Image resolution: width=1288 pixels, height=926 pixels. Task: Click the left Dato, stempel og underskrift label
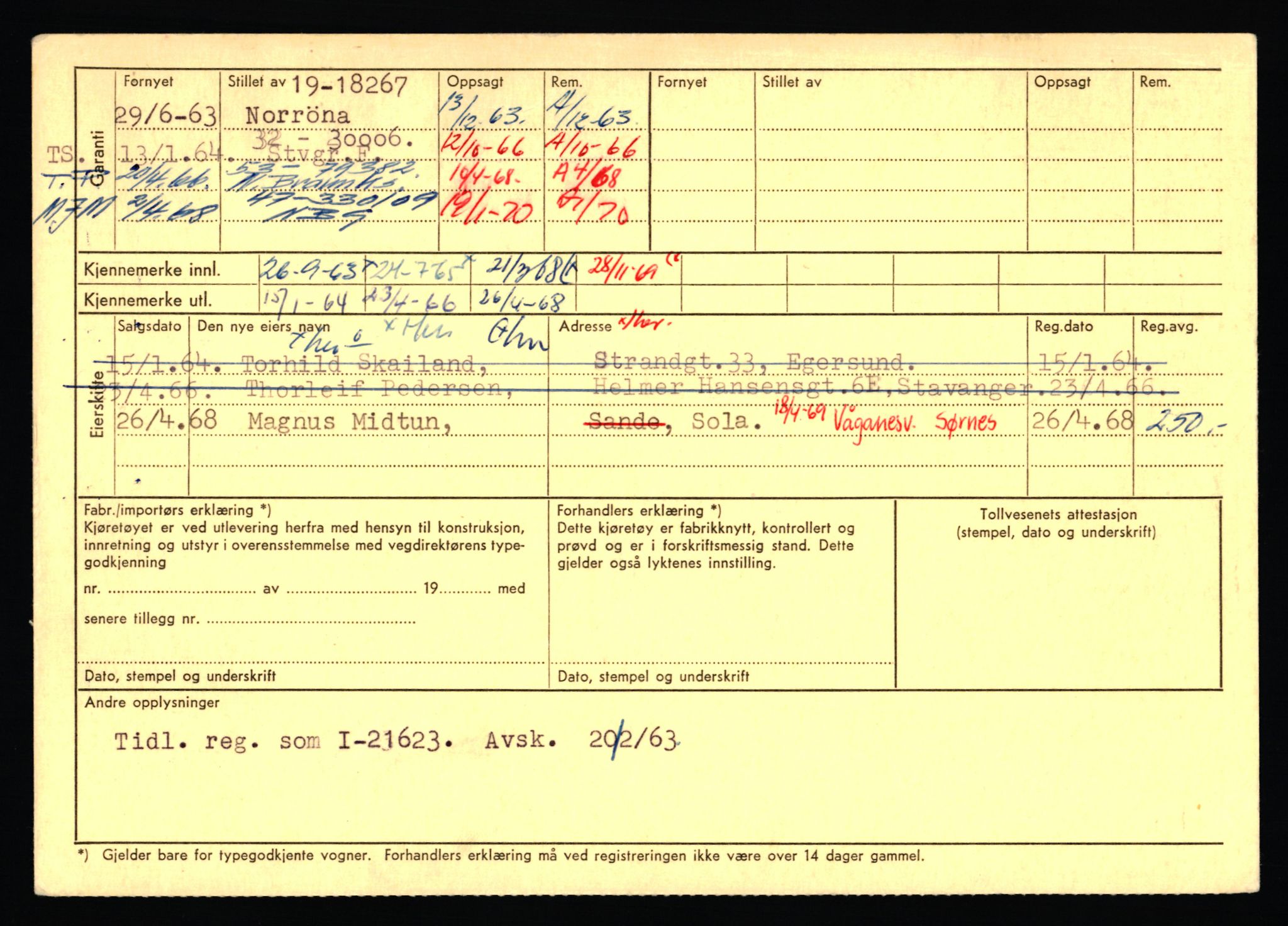pyautogui.click(x=180, y=676)
